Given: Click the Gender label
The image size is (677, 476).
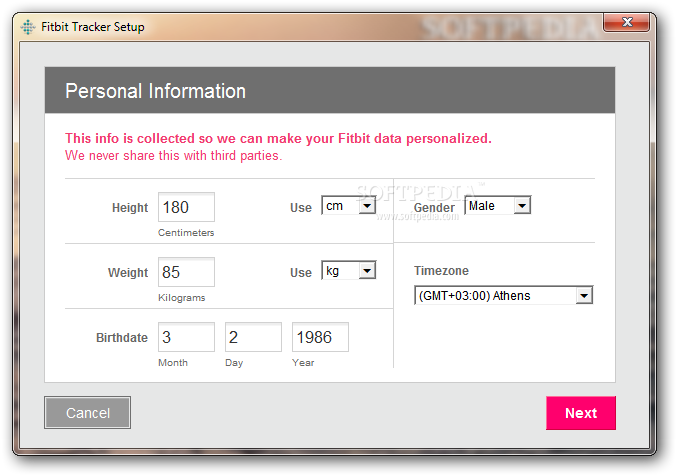Looking at the screenshot, I should pos(434,207).
